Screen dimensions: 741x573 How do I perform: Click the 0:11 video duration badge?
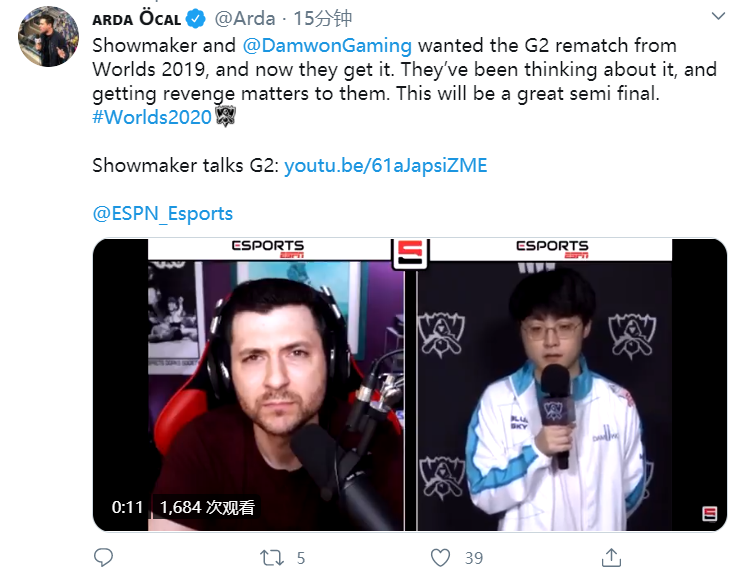point(127,507)
